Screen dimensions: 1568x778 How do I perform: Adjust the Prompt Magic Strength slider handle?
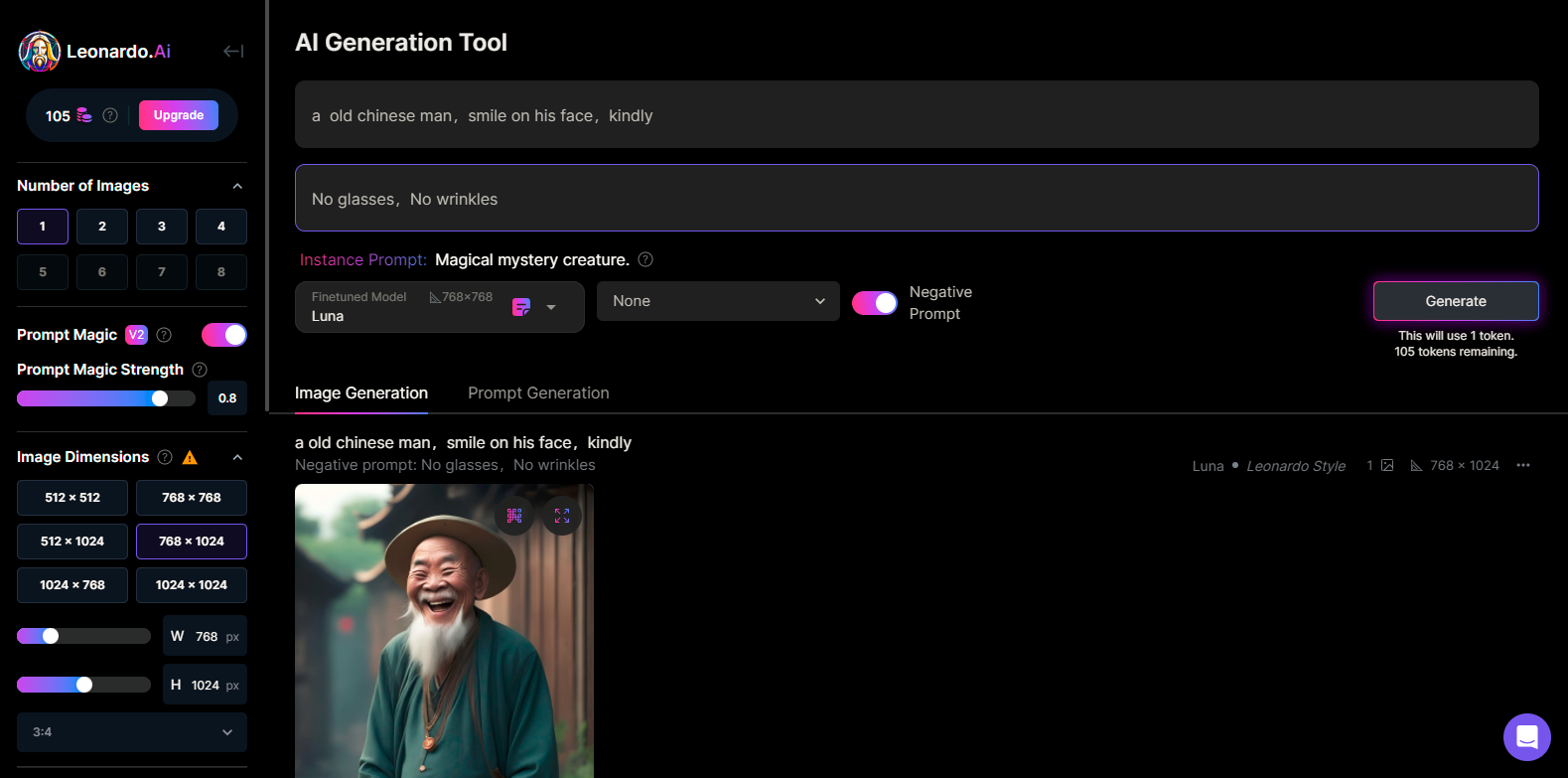click(x=160, y=398)
